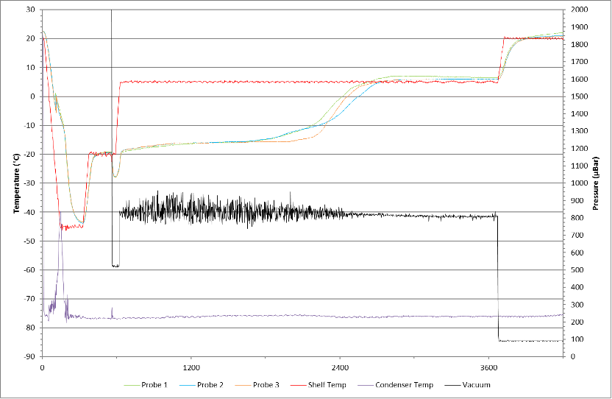The height and width of the screenshot is (399, 612).
Task: Select the Probe 3 legend entry
Action: [257, 385]
